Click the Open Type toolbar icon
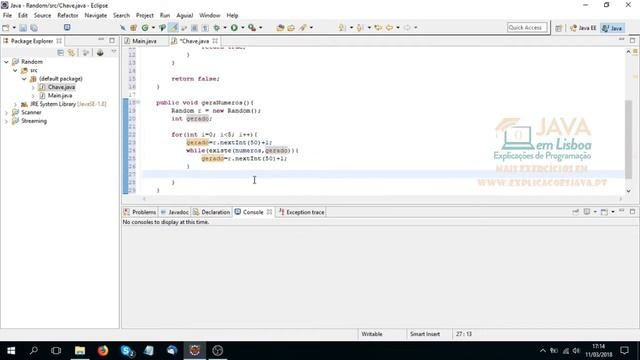The image size is (640, 360). tap(280, 28)
